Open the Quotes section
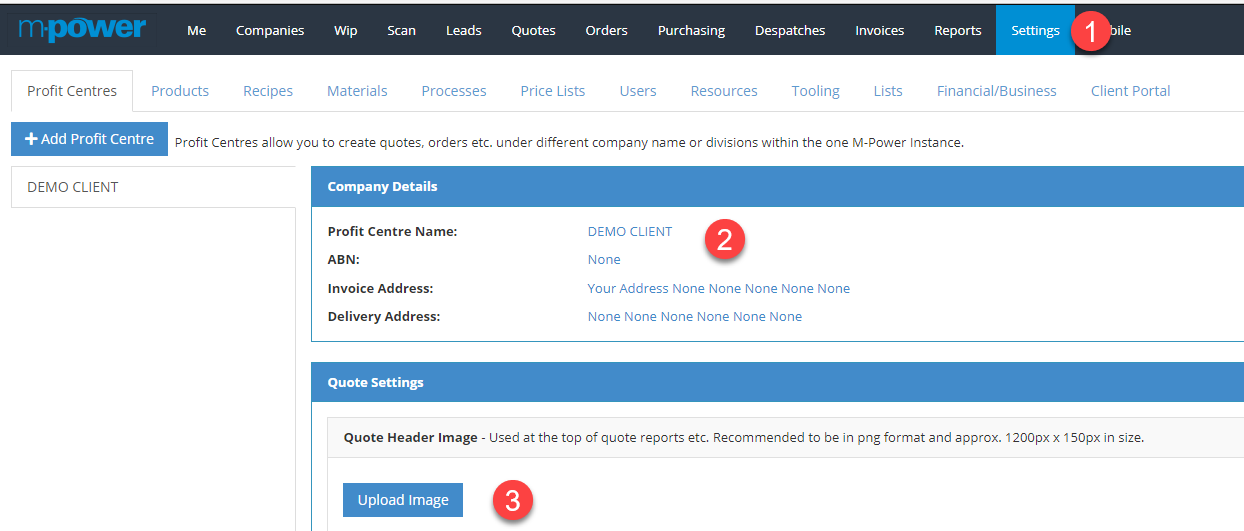The width and height of the screenshot is (1244, 531). (x=533, y=30)
